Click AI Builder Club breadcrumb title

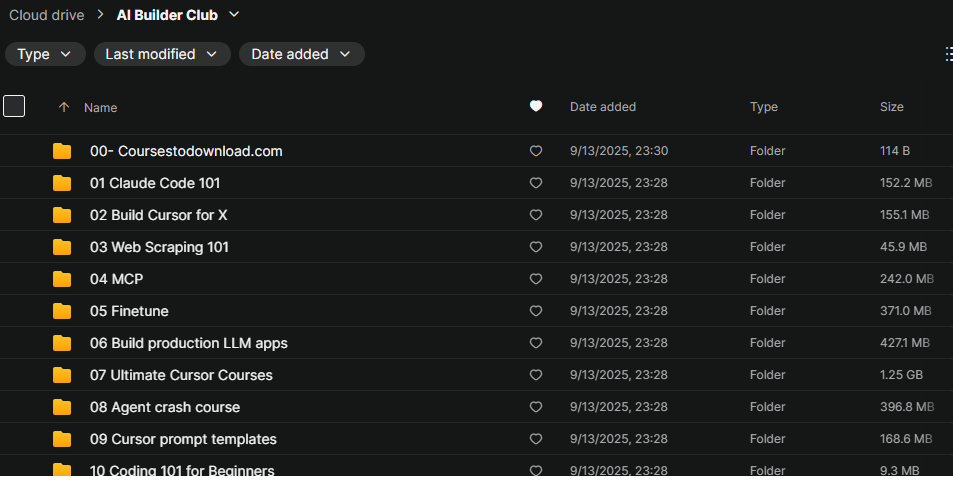[x=167, y=15]
